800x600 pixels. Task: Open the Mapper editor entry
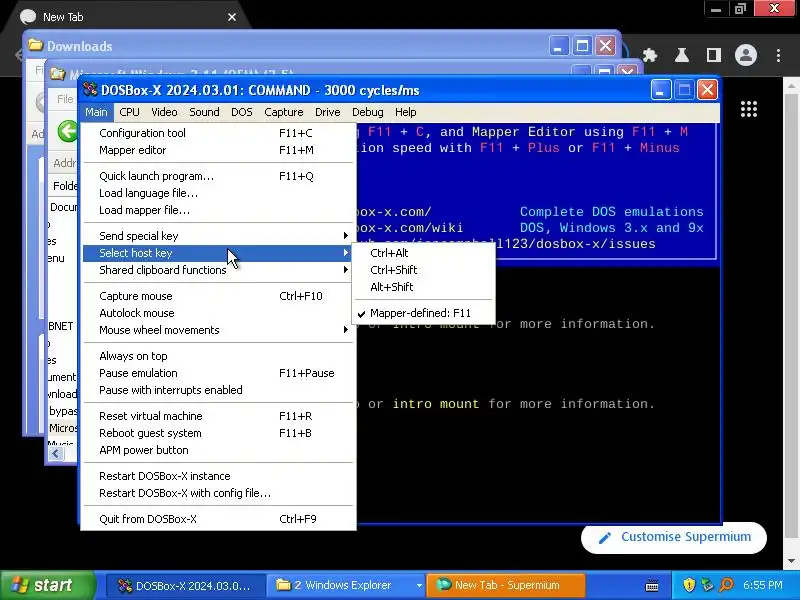click(x=218, y=150)
